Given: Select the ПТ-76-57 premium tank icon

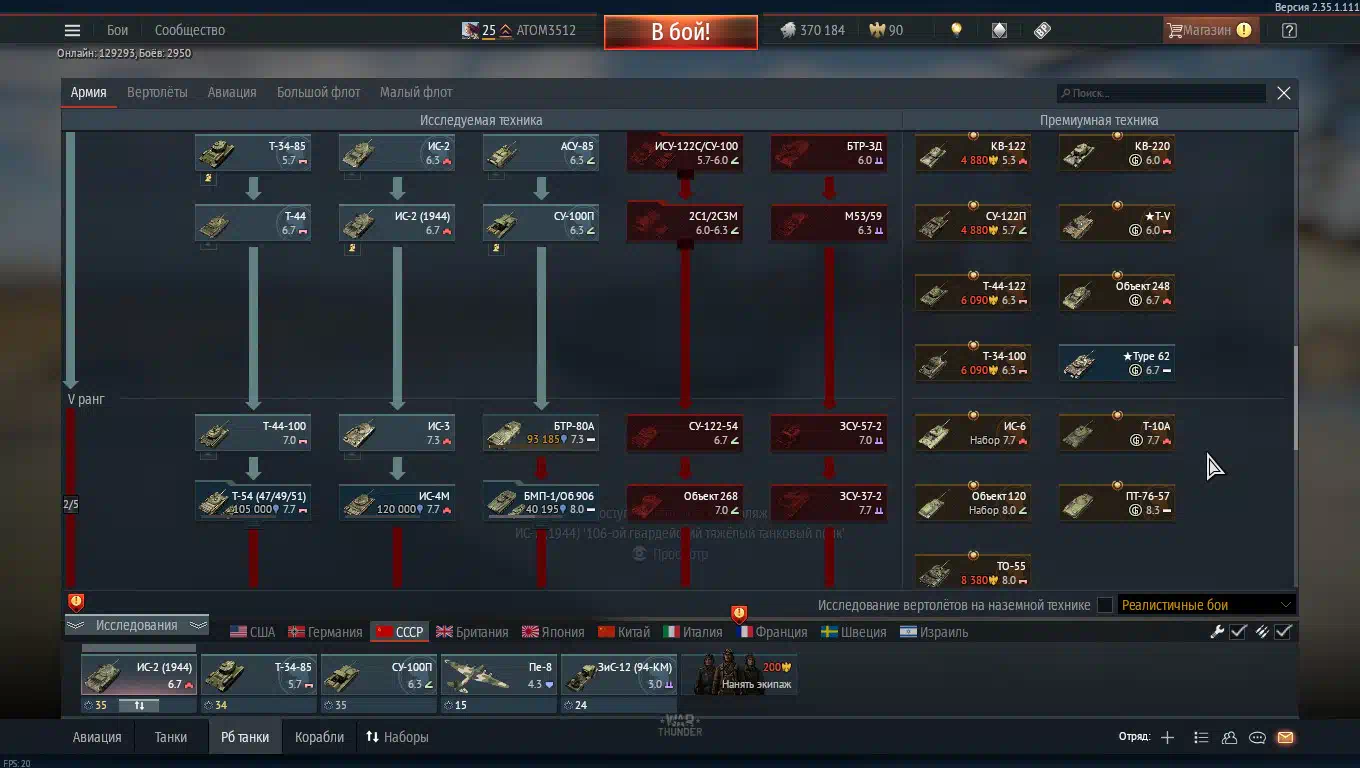Looking at the screenshot, I should tap(1117, 503).
